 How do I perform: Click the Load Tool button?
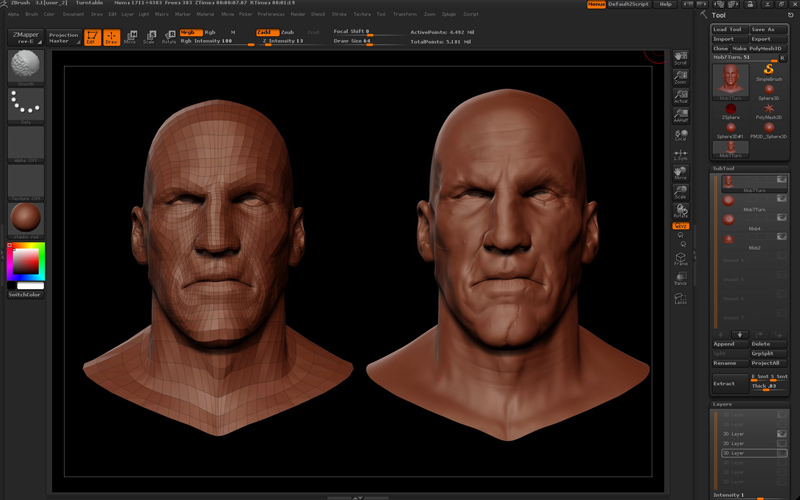point(730,30)
